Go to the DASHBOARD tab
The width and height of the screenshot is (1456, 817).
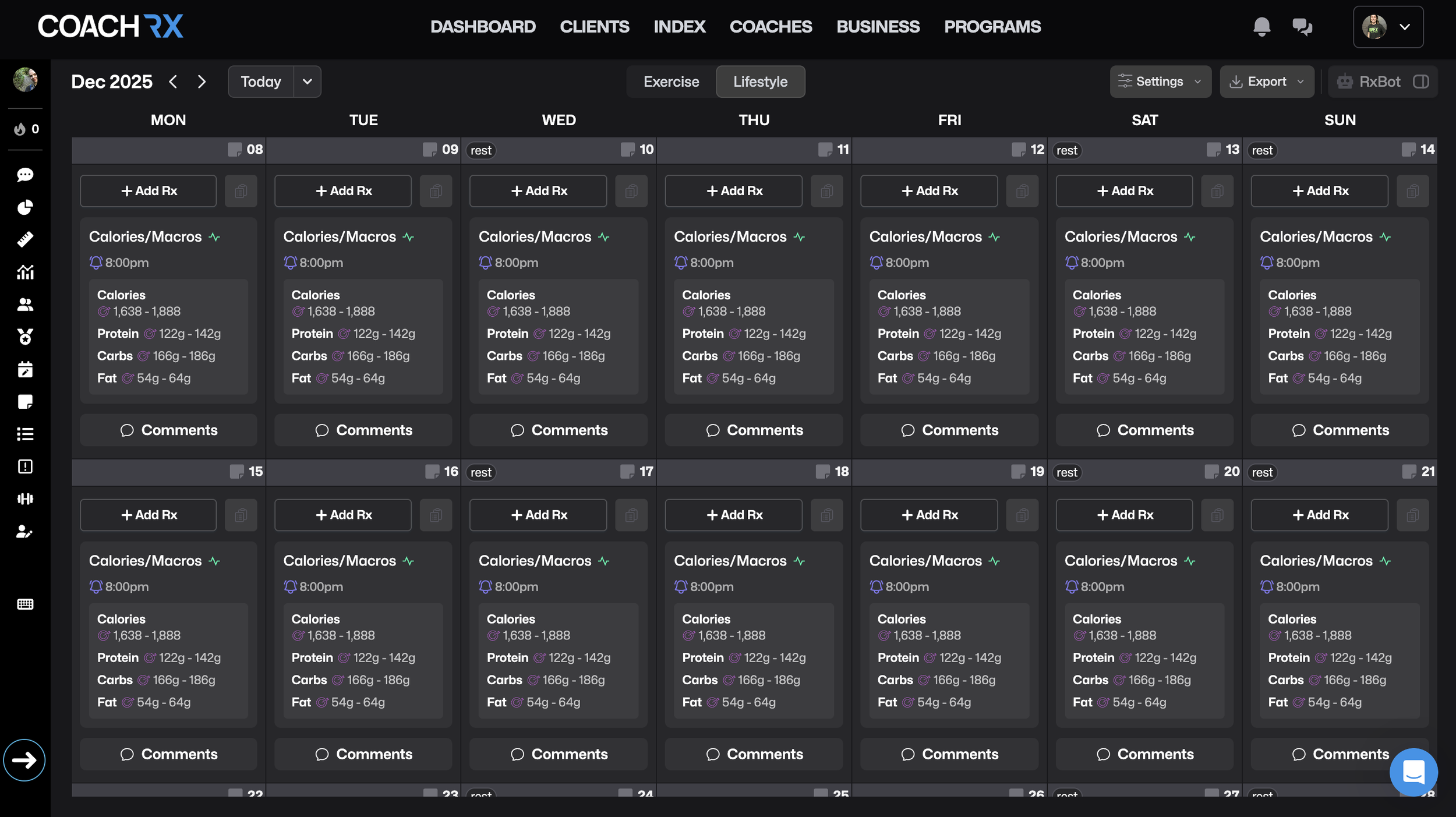point(482,27)
